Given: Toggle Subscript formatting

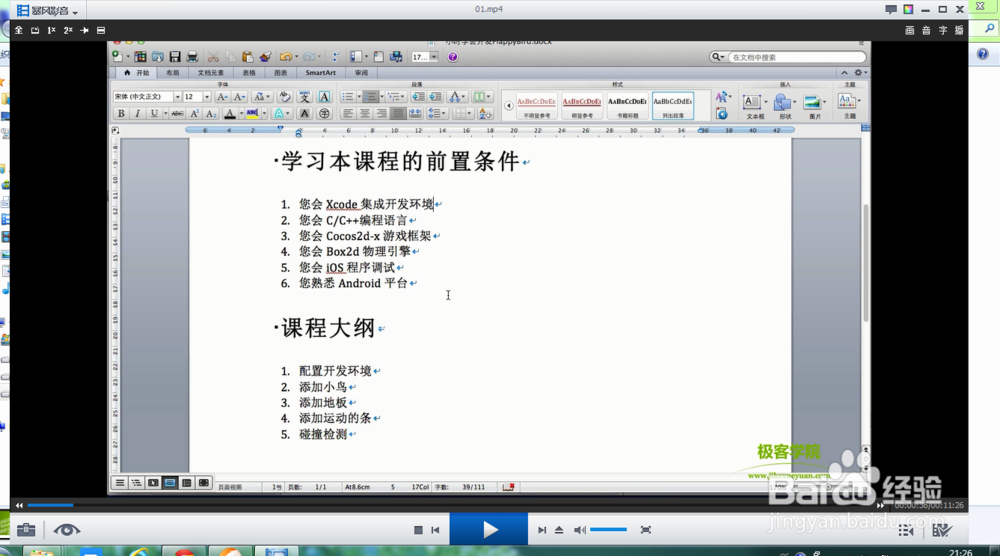Looking at the screenshot, I should [x=211, y=113].
